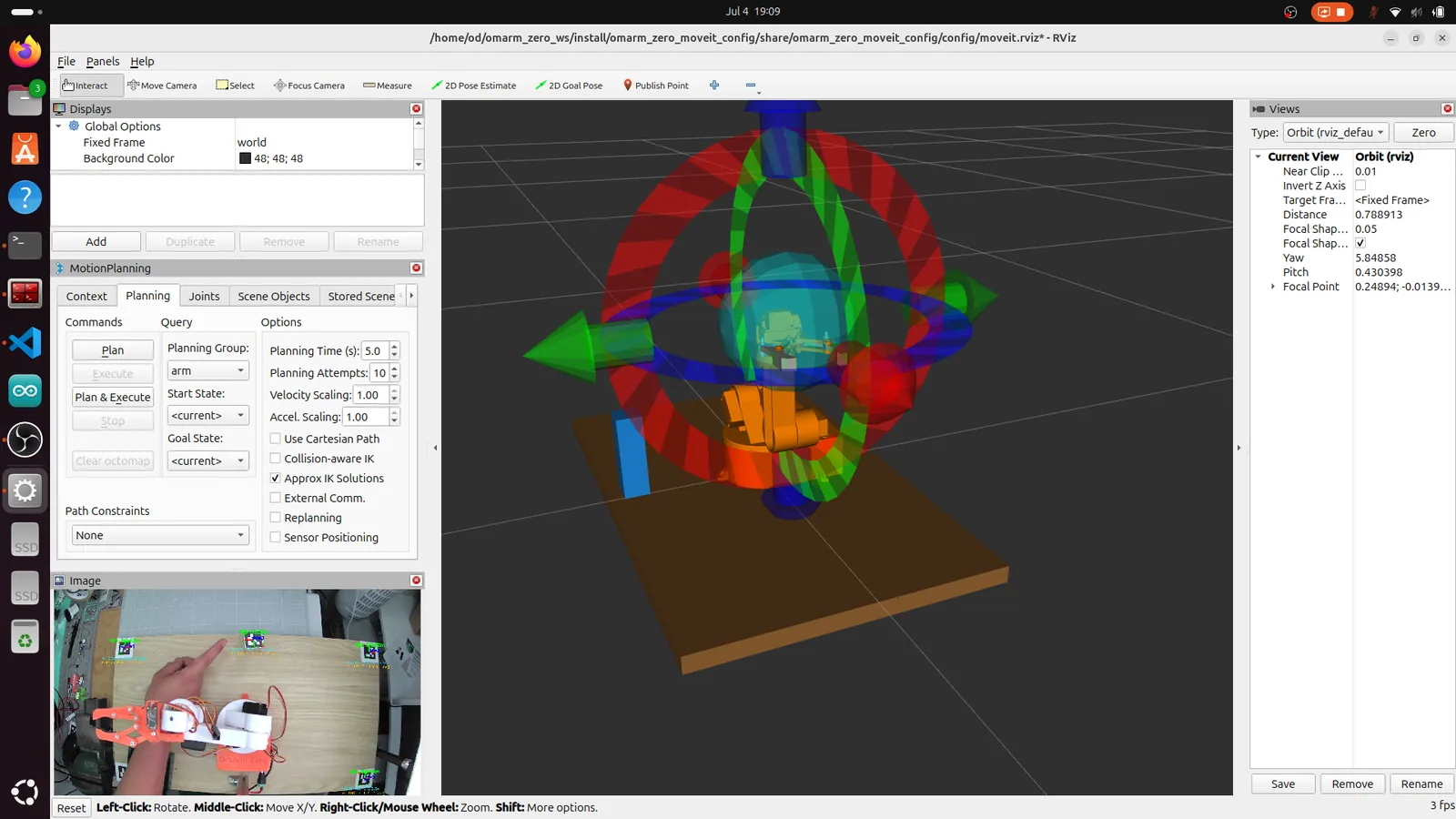Activate the Move Camera tool

click(162, 86)
